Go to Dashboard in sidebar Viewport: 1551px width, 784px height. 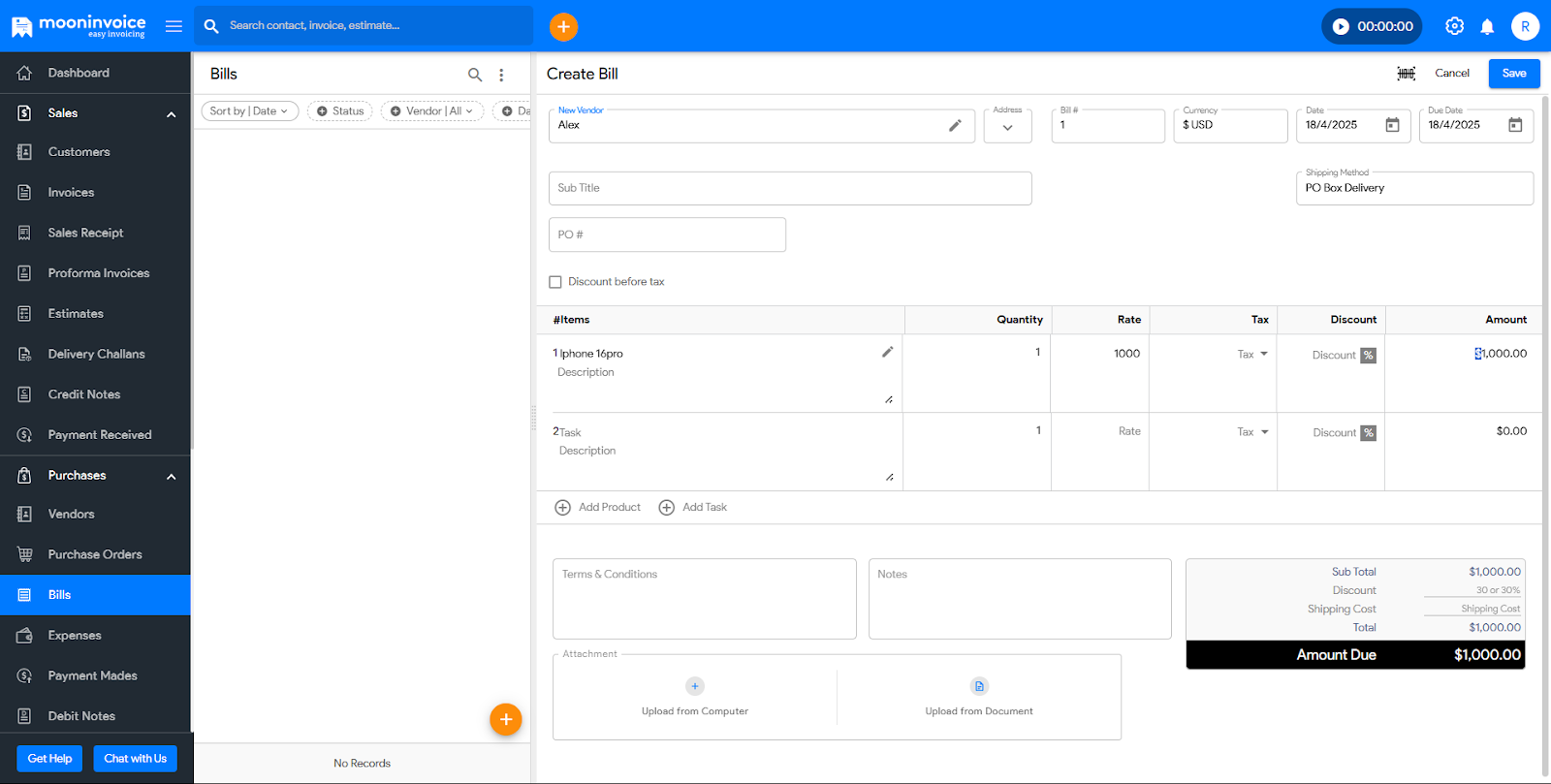(x=95, y=73)
